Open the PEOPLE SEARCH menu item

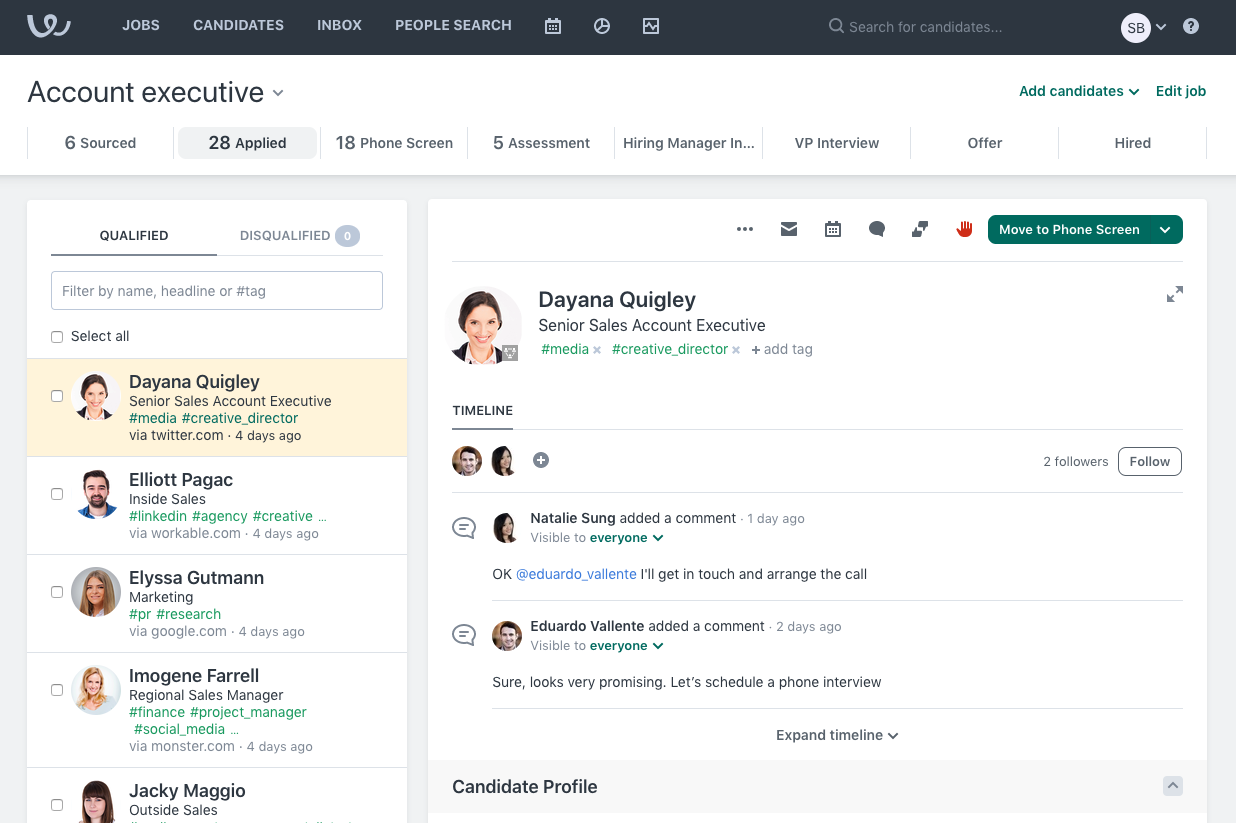(453, 25)
